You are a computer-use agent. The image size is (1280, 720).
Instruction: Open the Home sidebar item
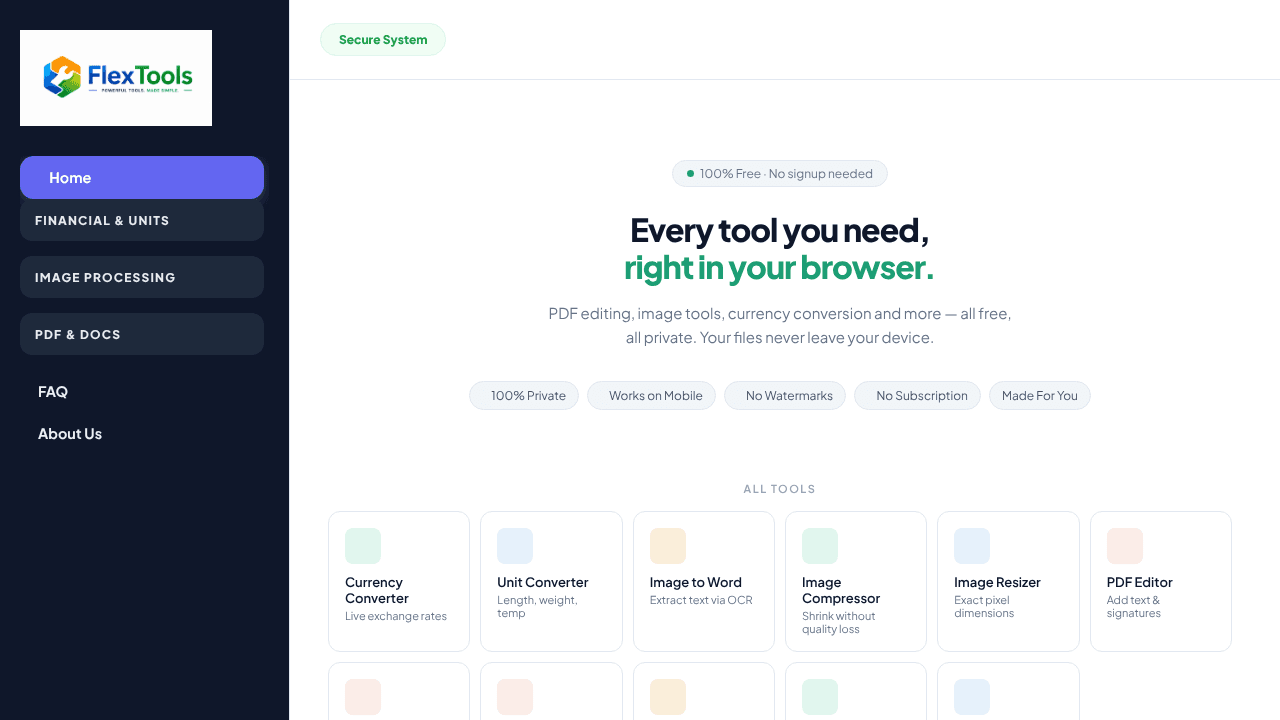tap(142, 178)
